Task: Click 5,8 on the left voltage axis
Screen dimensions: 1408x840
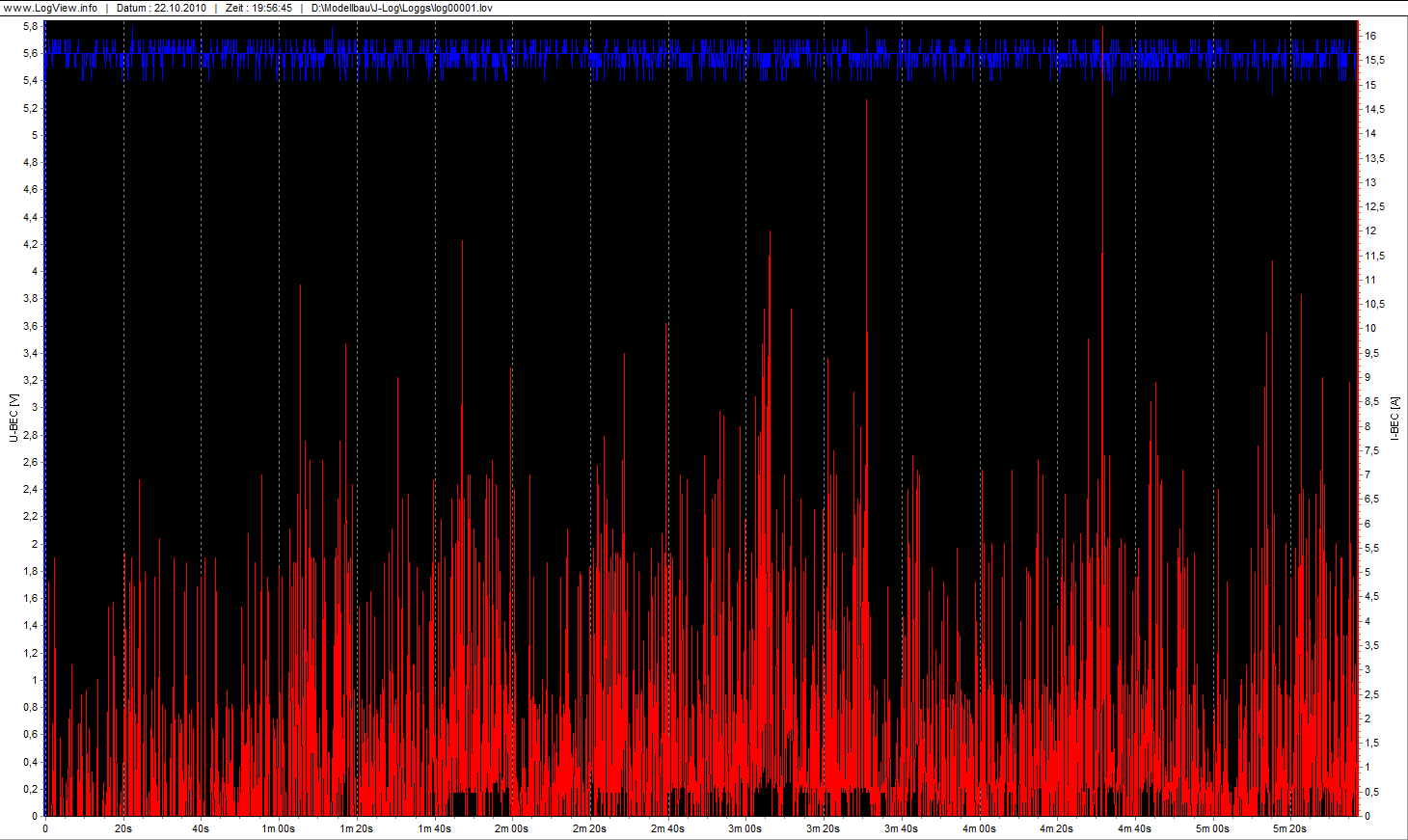Action: tap(31, 26)
